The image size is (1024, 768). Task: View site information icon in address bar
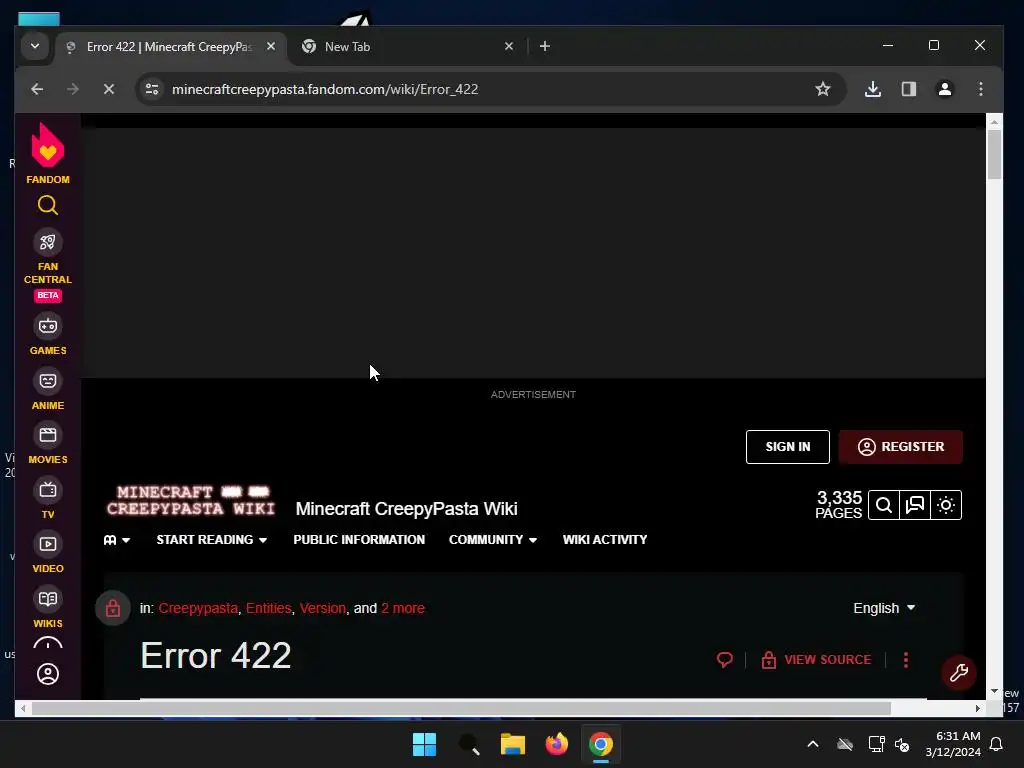coord(152,89)
